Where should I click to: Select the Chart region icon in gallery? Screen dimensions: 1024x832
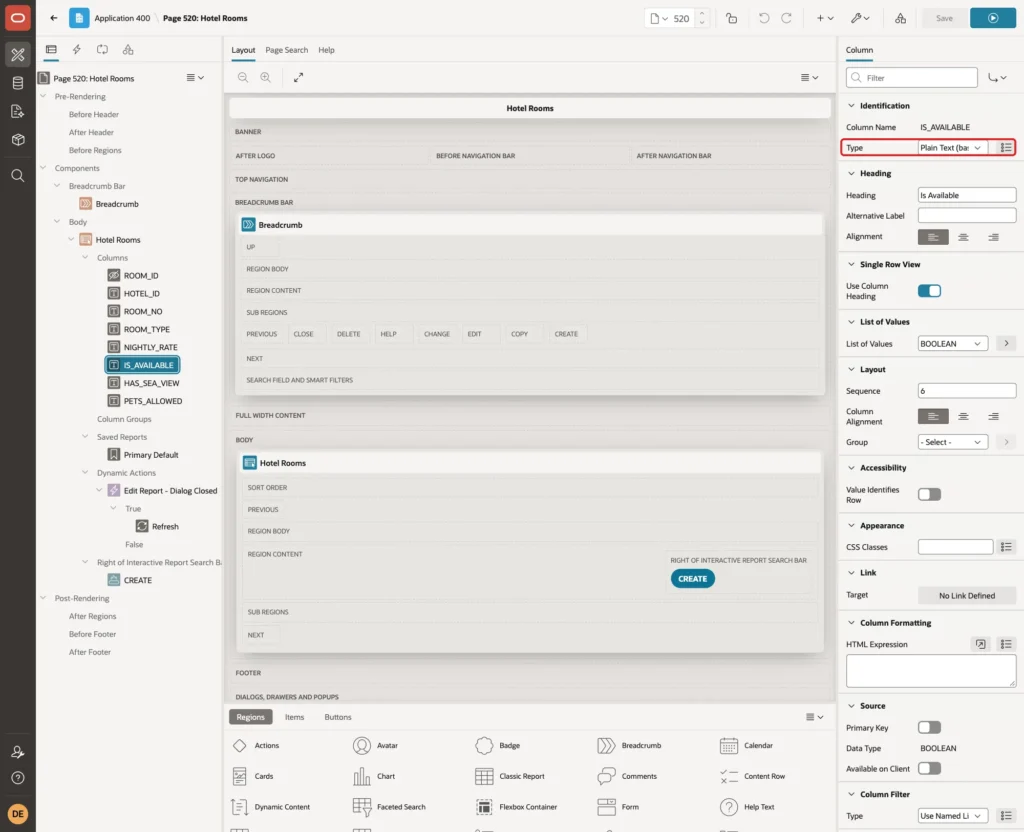[362, 776]
